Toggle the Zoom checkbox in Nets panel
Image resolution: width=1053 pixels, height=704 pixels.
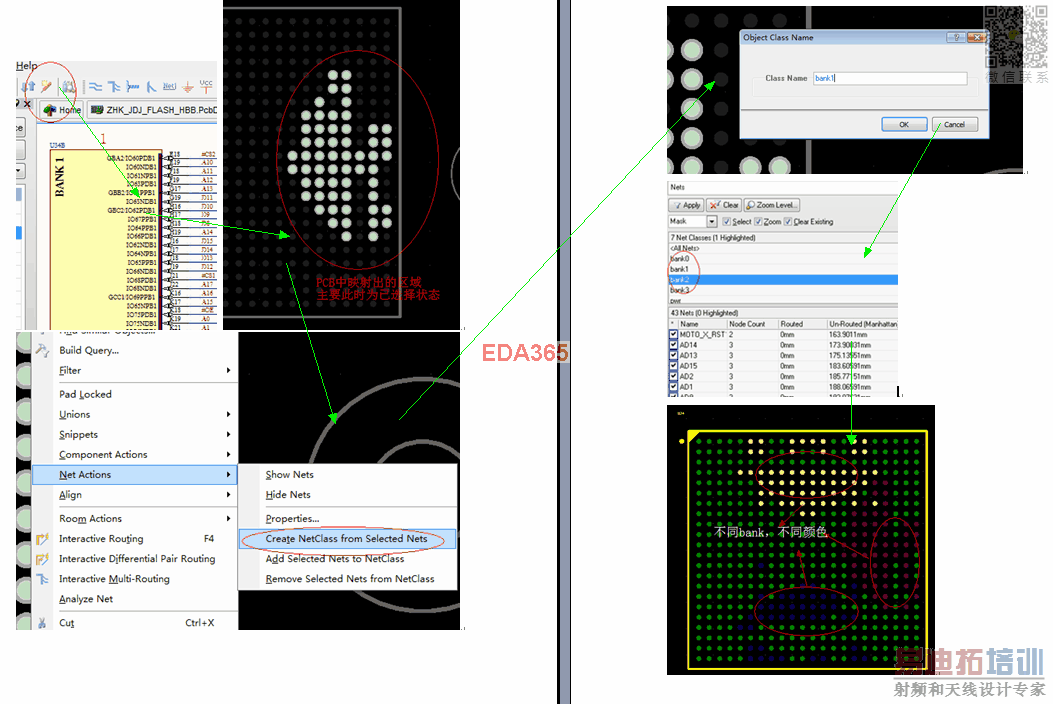[758, 222]
